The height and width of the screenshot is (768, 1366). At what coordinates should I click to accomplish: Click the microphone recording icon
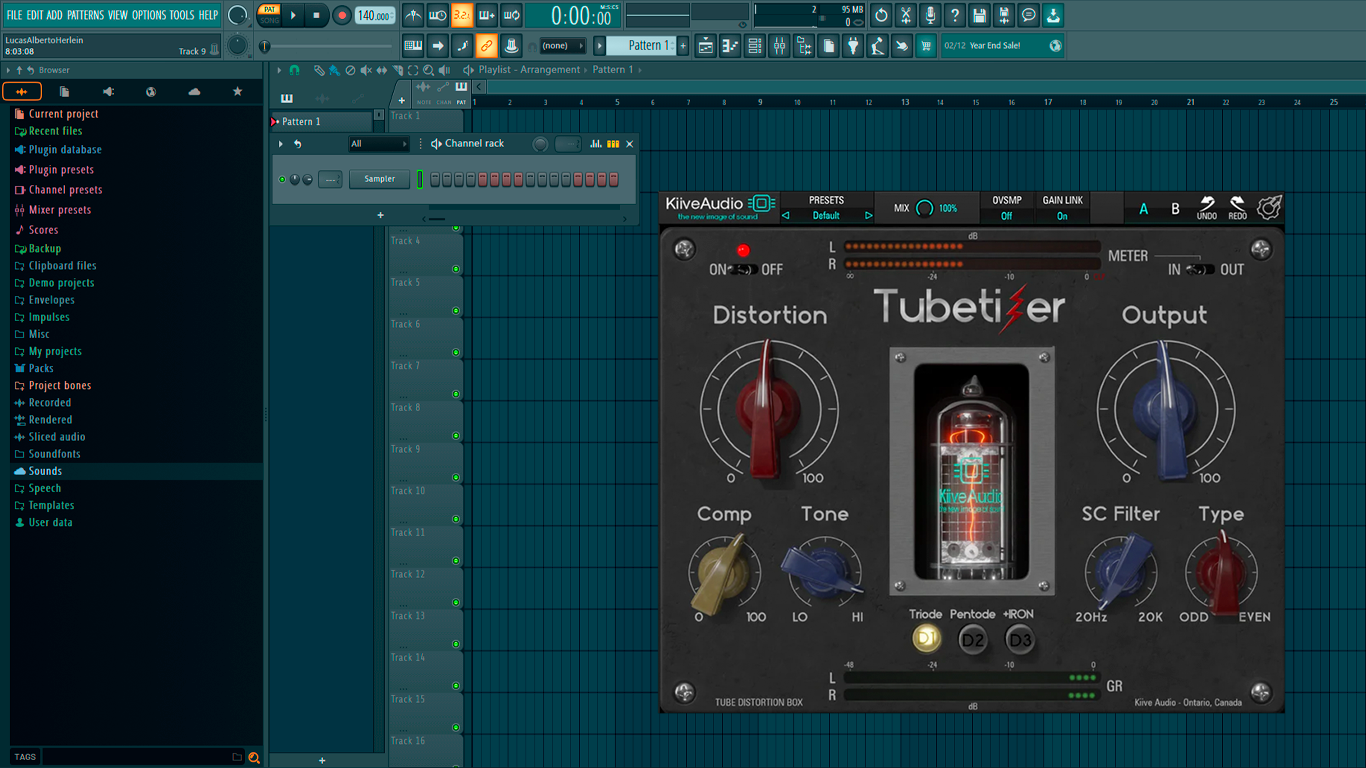pos(930,15)
